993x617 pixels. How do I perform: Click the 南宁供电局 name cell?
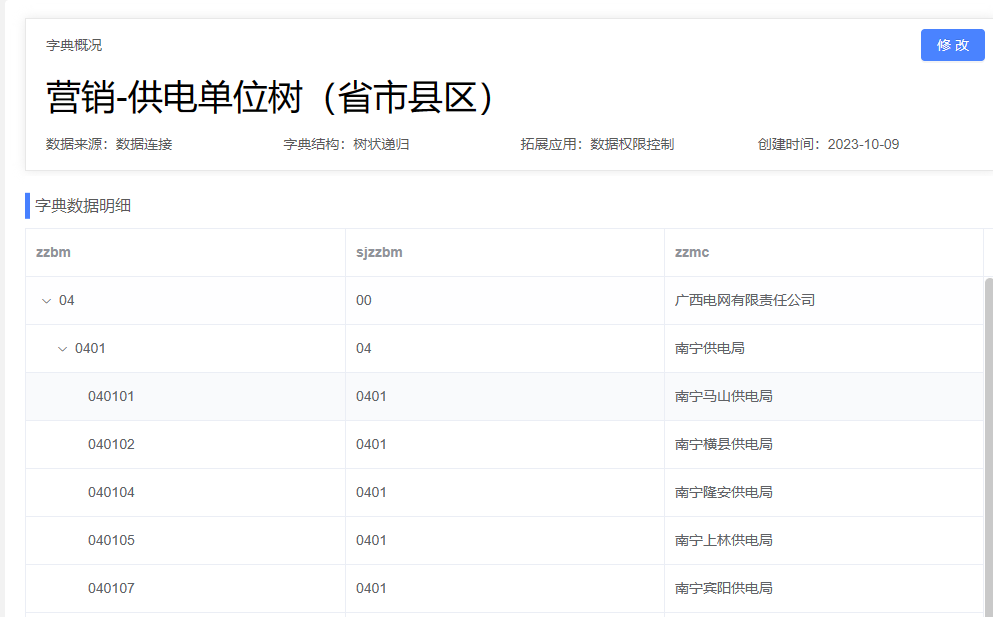click(710, 348)
